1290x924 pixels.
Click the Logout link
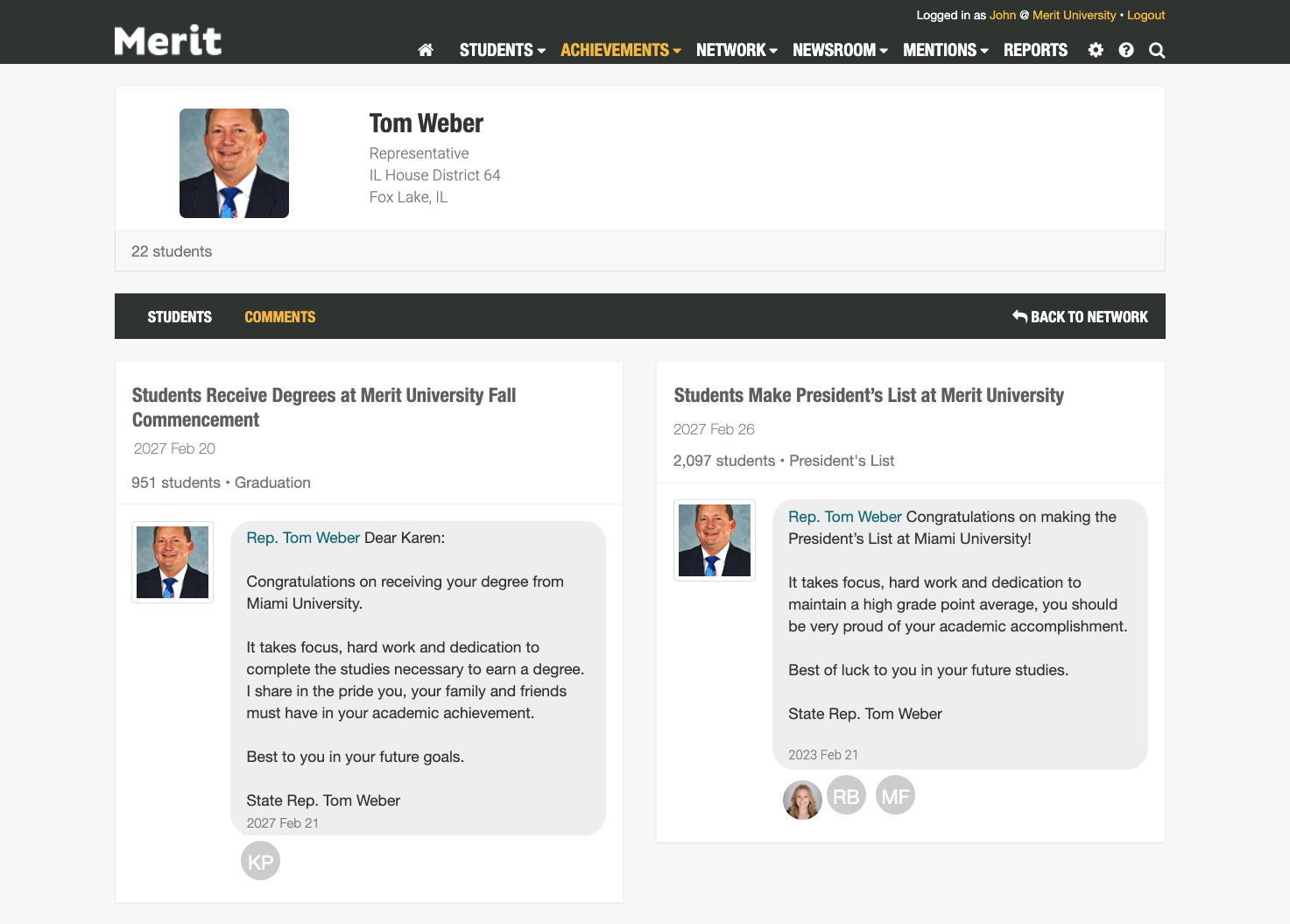(x=1145, y=15)
